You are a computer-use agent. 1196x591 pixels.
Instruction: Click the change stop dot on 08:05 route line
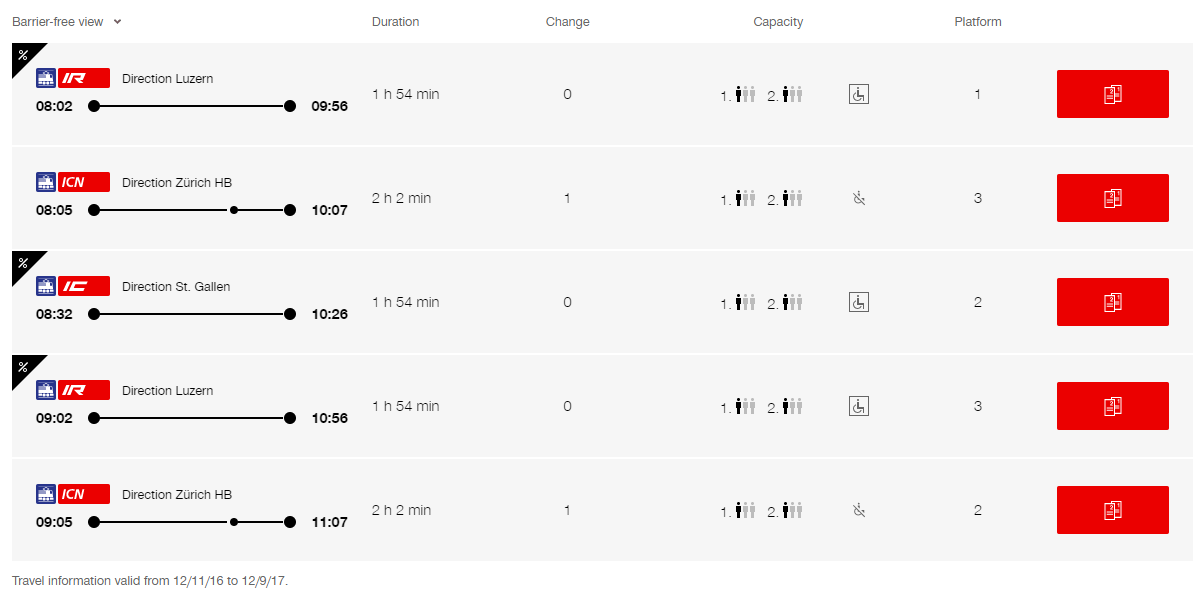[233, 210]
